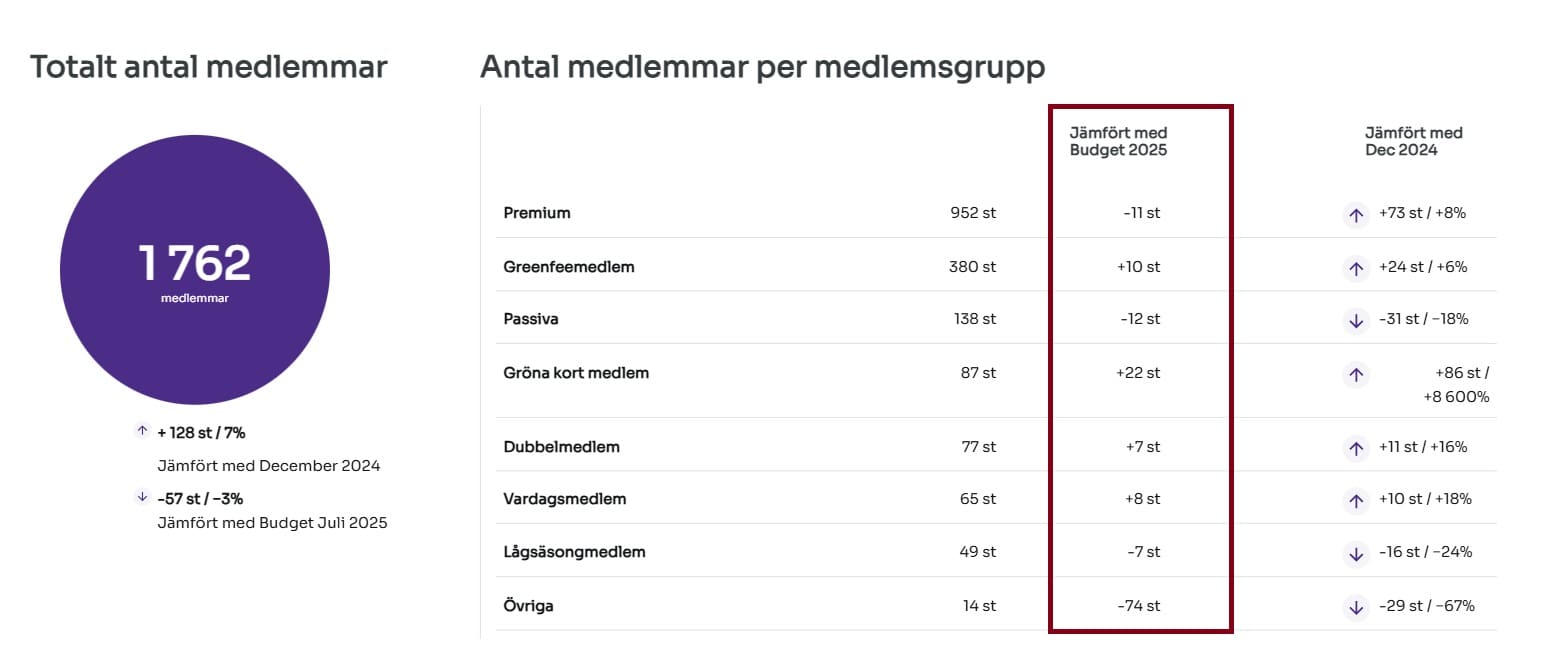Screen dimensions: 1542x654
Task: Click the Jämfört med Budget 2025 column header
Action: tap(1118, 141)
